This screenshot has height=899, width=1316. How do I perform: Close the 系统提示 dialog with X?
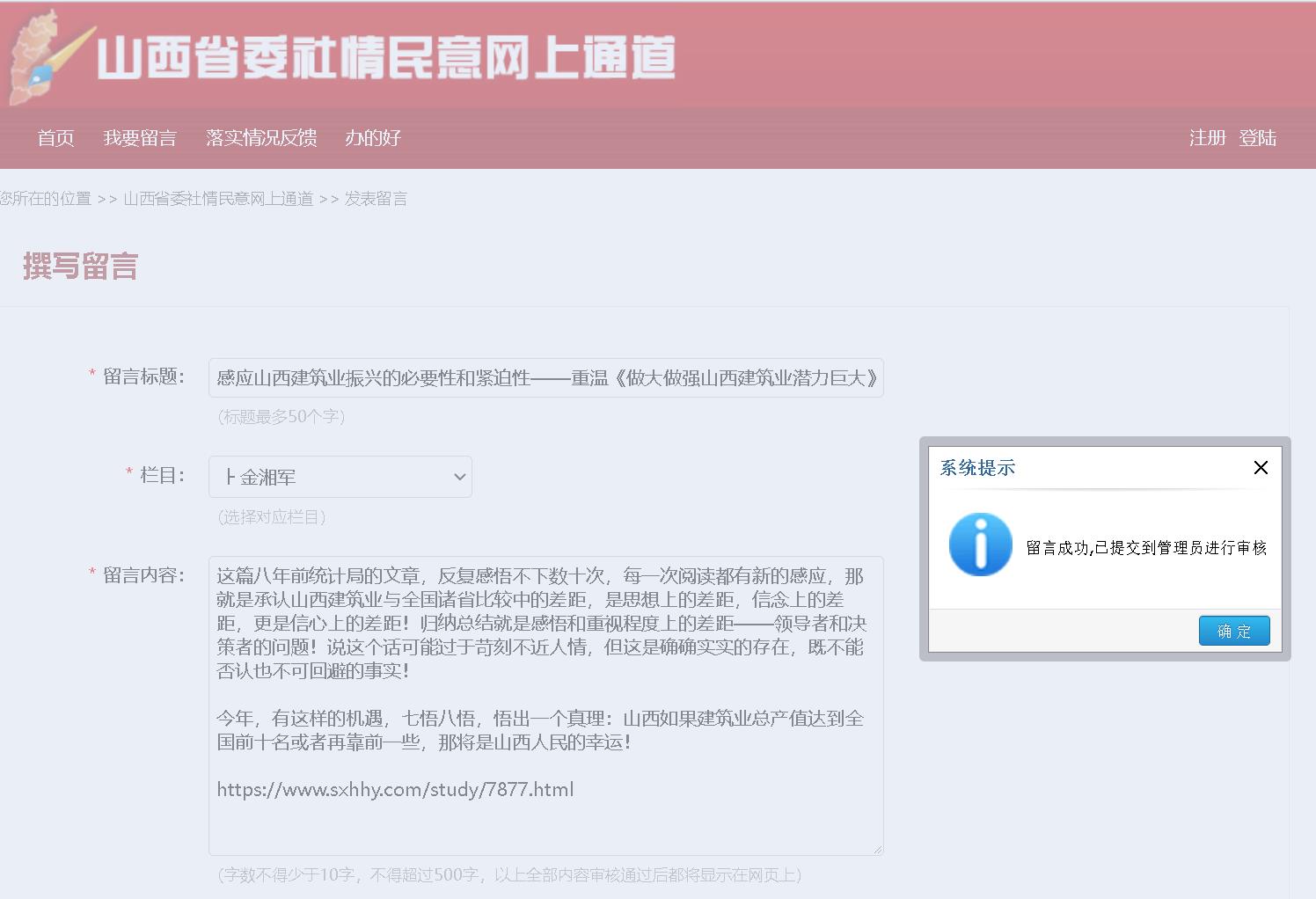pos(1261,468)
